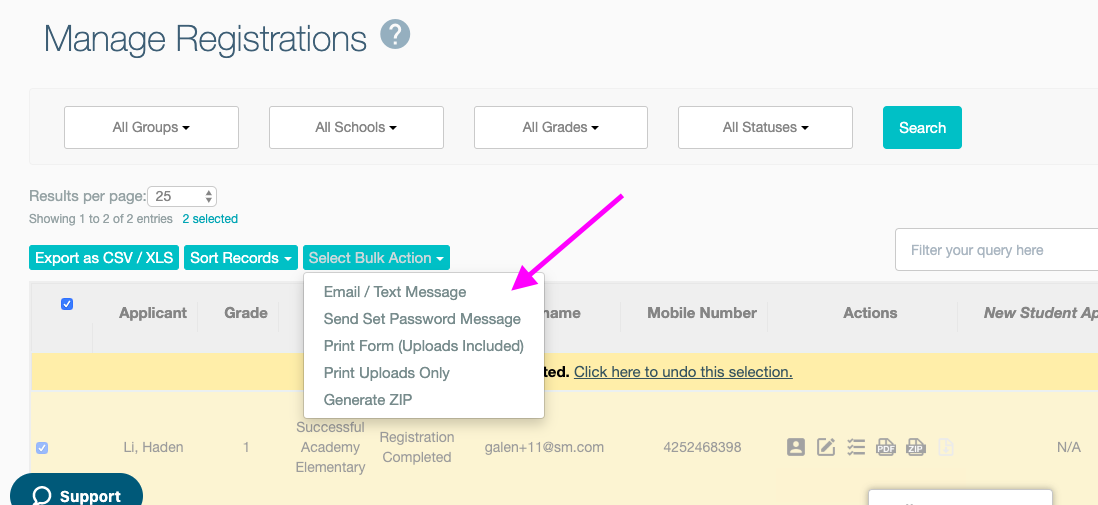Open the All Grades filter dropdown
Screen dimensions: 1098x505
click(561, 127)
